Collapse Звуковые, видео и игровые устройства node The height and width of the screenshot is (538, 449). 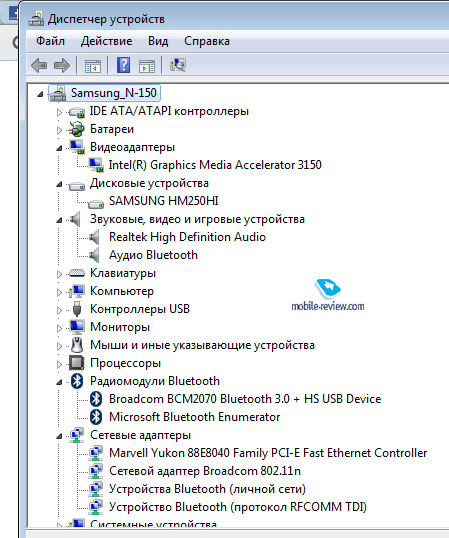click(x=59, y=220)
